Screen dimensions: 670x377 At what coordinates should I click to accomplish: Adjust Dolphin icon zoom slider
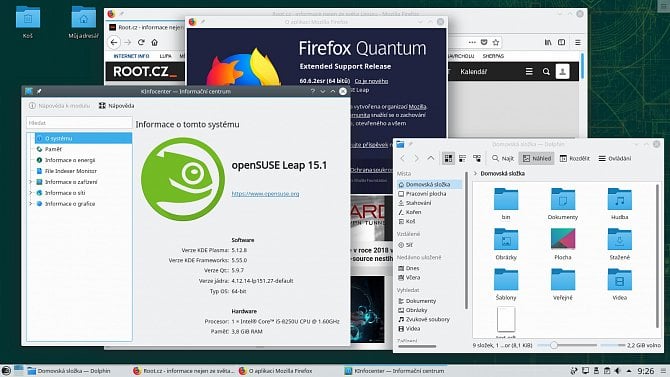(x=554, y=345)
